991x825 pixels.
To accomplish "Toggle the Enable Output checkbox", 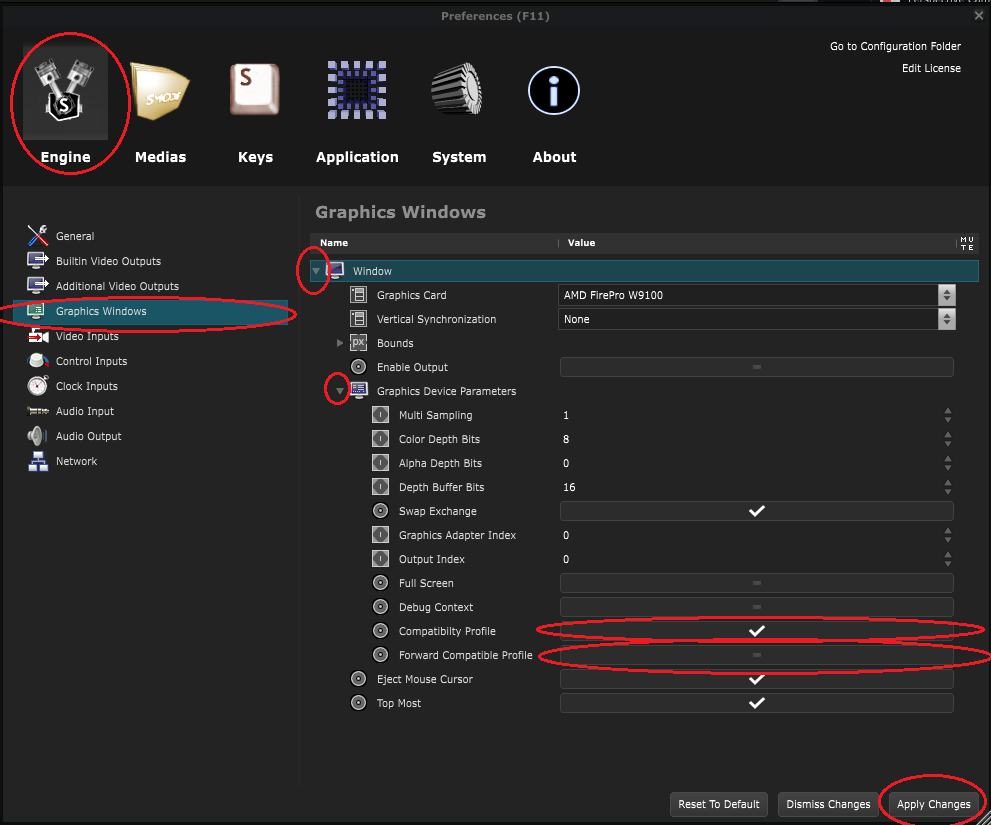I will pyautogui.click(x=757, y=367).
